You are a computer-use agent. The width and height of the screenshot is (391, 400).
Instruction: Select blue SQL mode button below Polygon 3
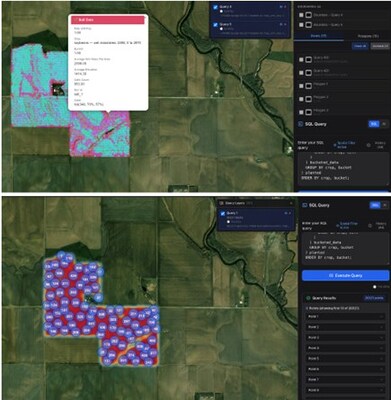[374, 124]
